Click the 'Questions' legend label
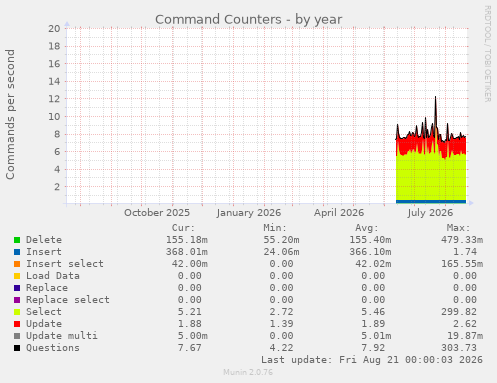 53,348
